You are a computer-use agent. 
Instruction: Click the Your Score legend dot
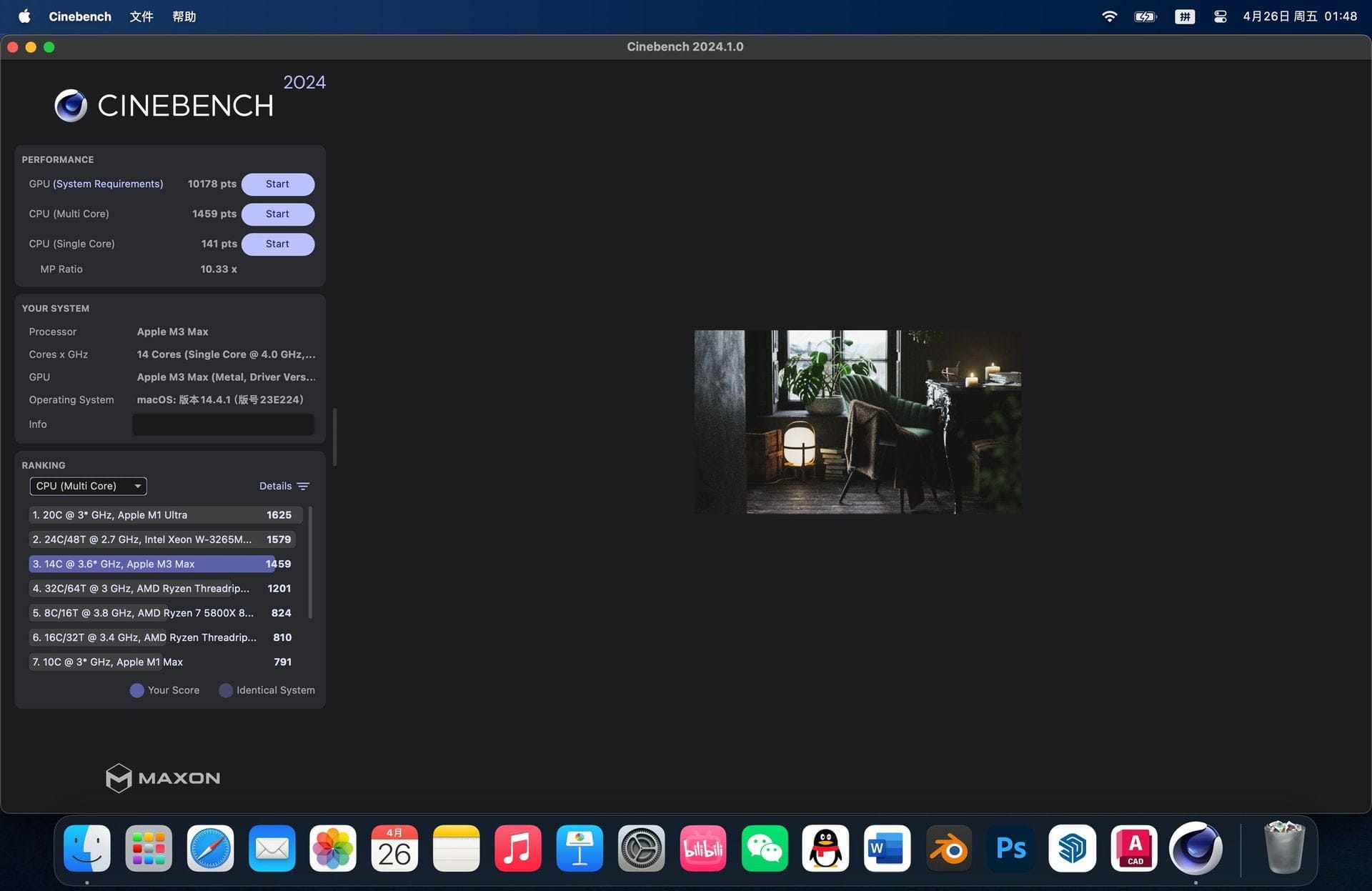(136, 690)
